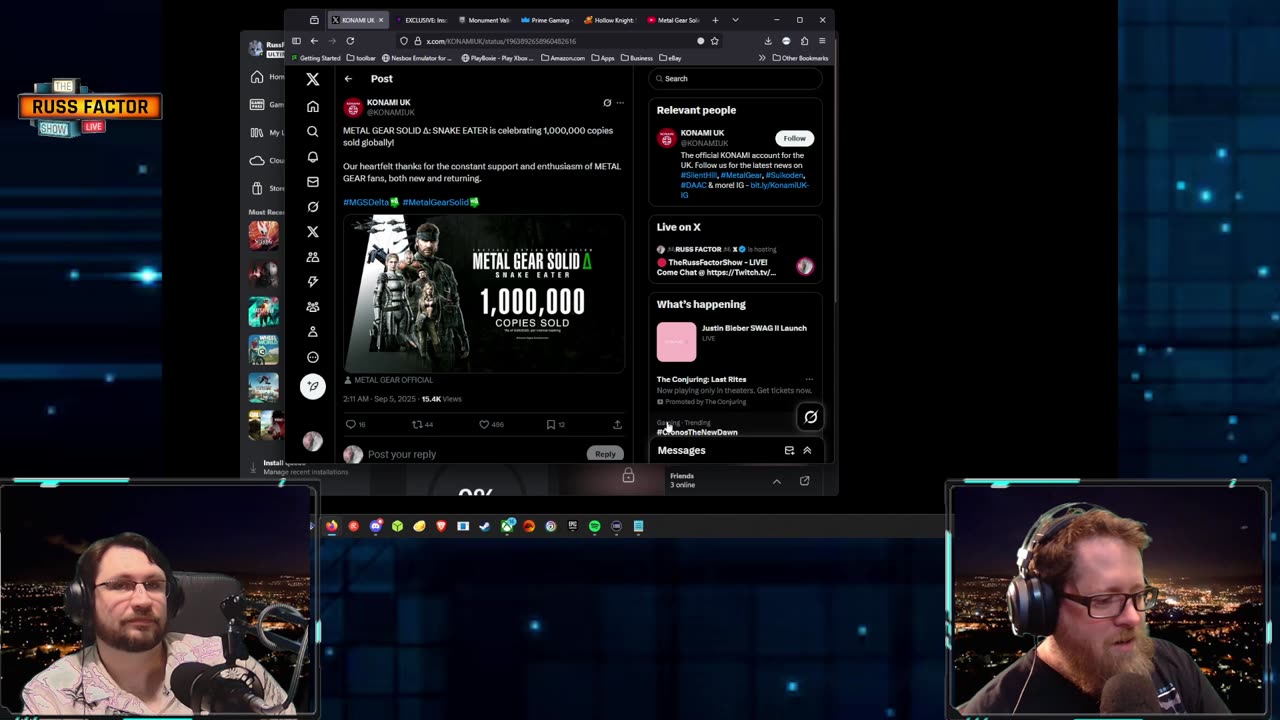Open list all tabs dropdown
The image size is (1280, 720).
735,20
